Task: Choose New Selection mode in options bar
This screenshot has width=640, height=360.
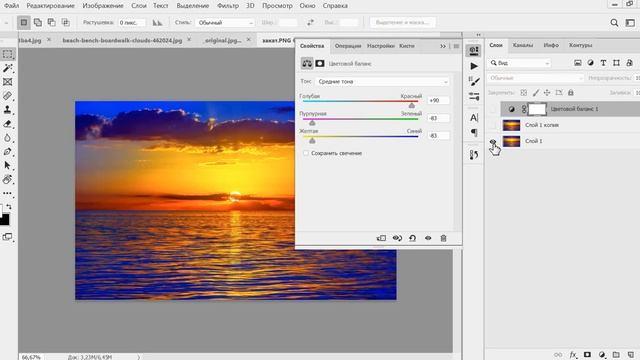Action: pyautogui.click(x=24, y=22)
